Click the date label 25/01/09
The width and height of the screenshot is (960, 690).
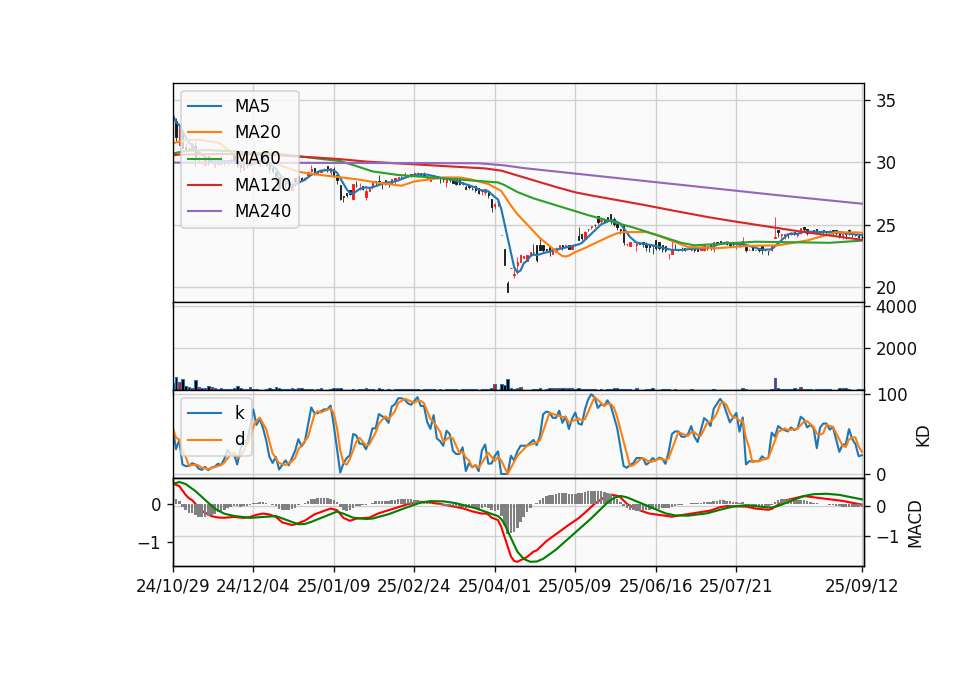coord(334,586)
